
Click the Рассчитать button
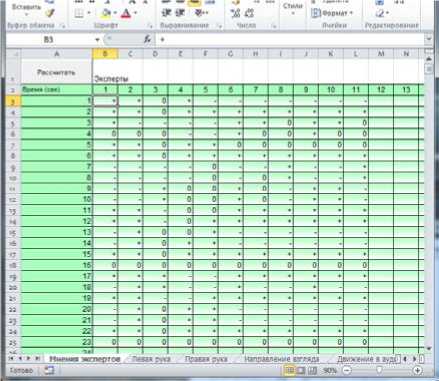[56, 72]
